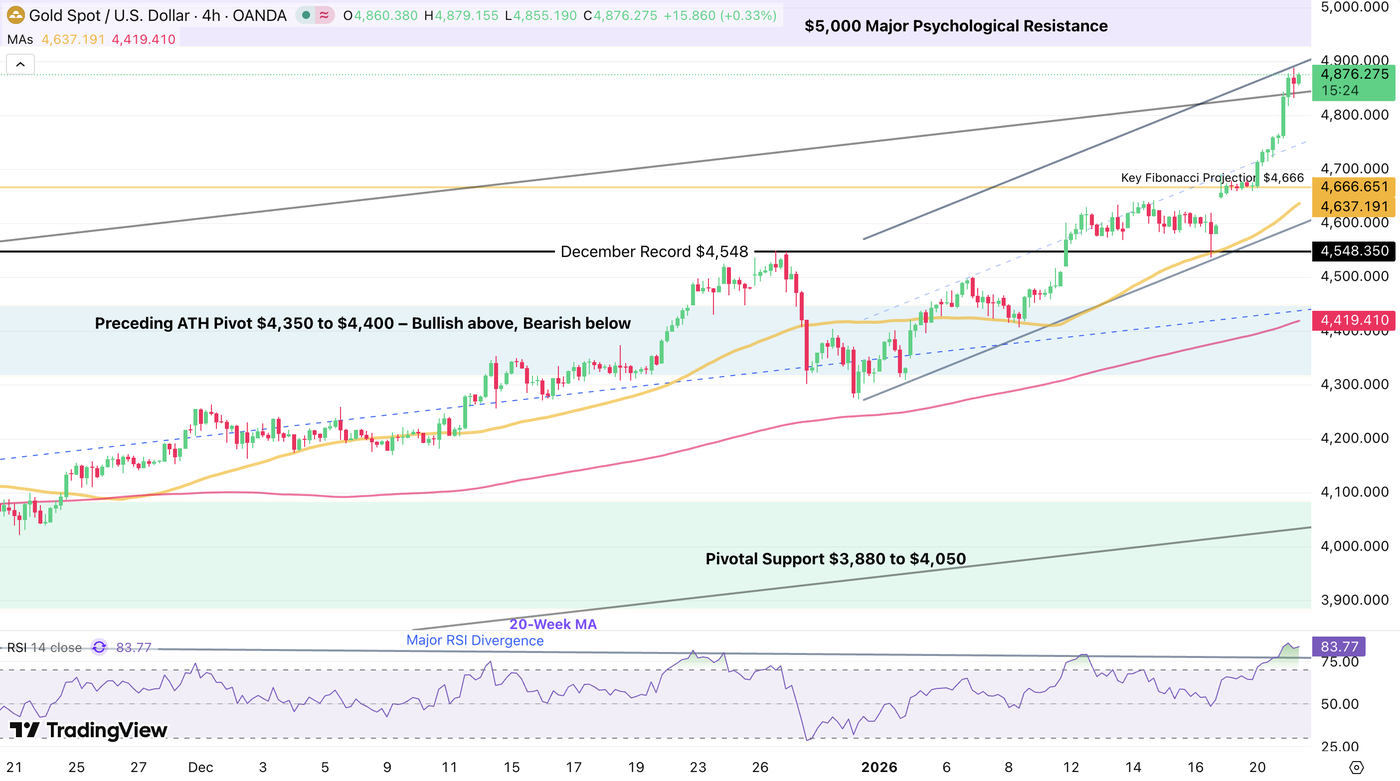This screenshot has width=1400, height=781.
Task: Select the RSI 14 close legend label
Action: pyautogui.click(x=44, y=647)
